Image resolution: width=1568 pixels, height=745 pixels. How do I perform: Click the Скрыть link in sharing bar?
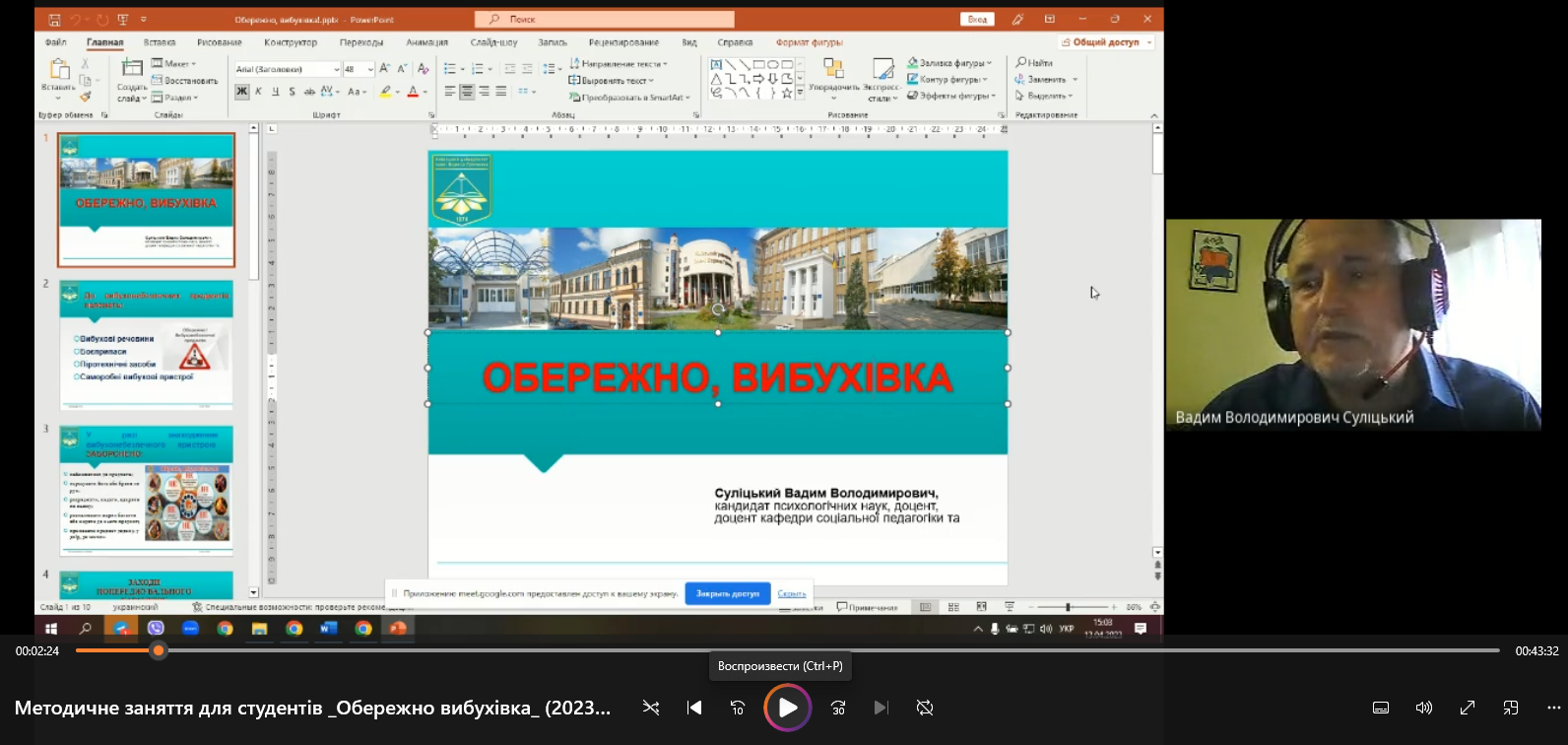tap(791, 593)
